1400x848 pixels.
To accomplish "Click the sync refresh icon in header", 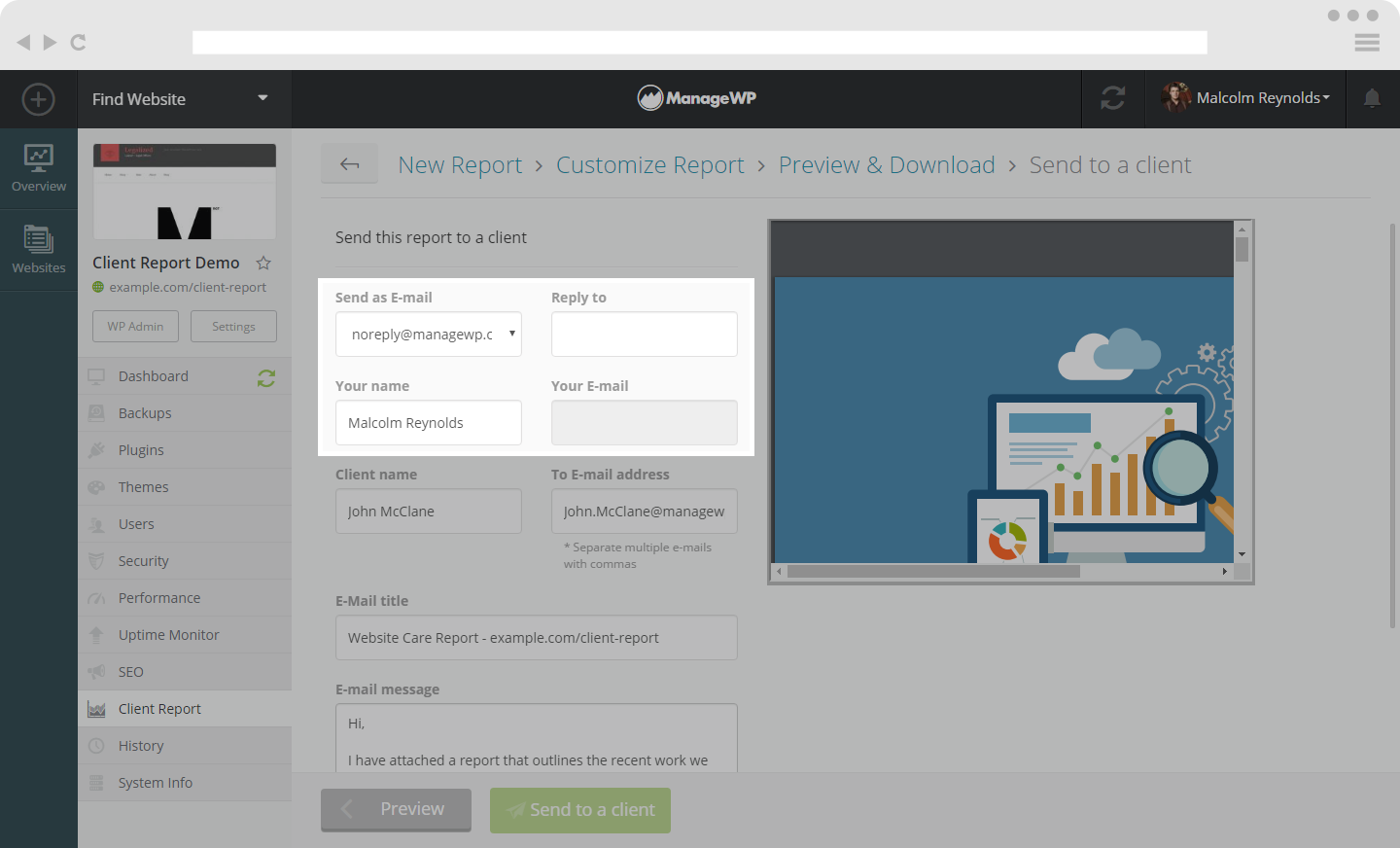I will click(1113, 98).
